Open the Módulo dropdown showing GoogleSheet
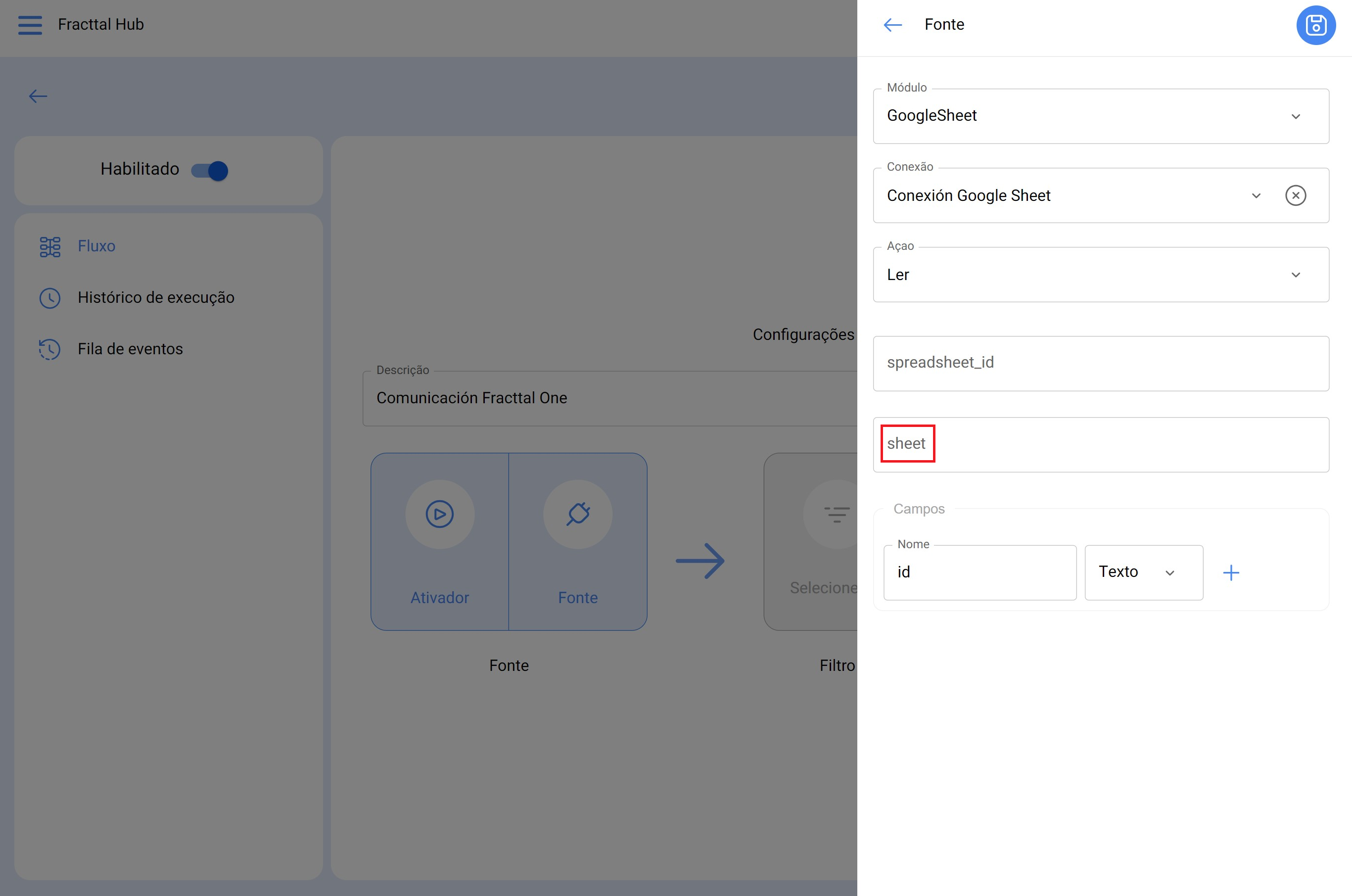This screenshot has height=896, width=1352. tap(1100, 116)
